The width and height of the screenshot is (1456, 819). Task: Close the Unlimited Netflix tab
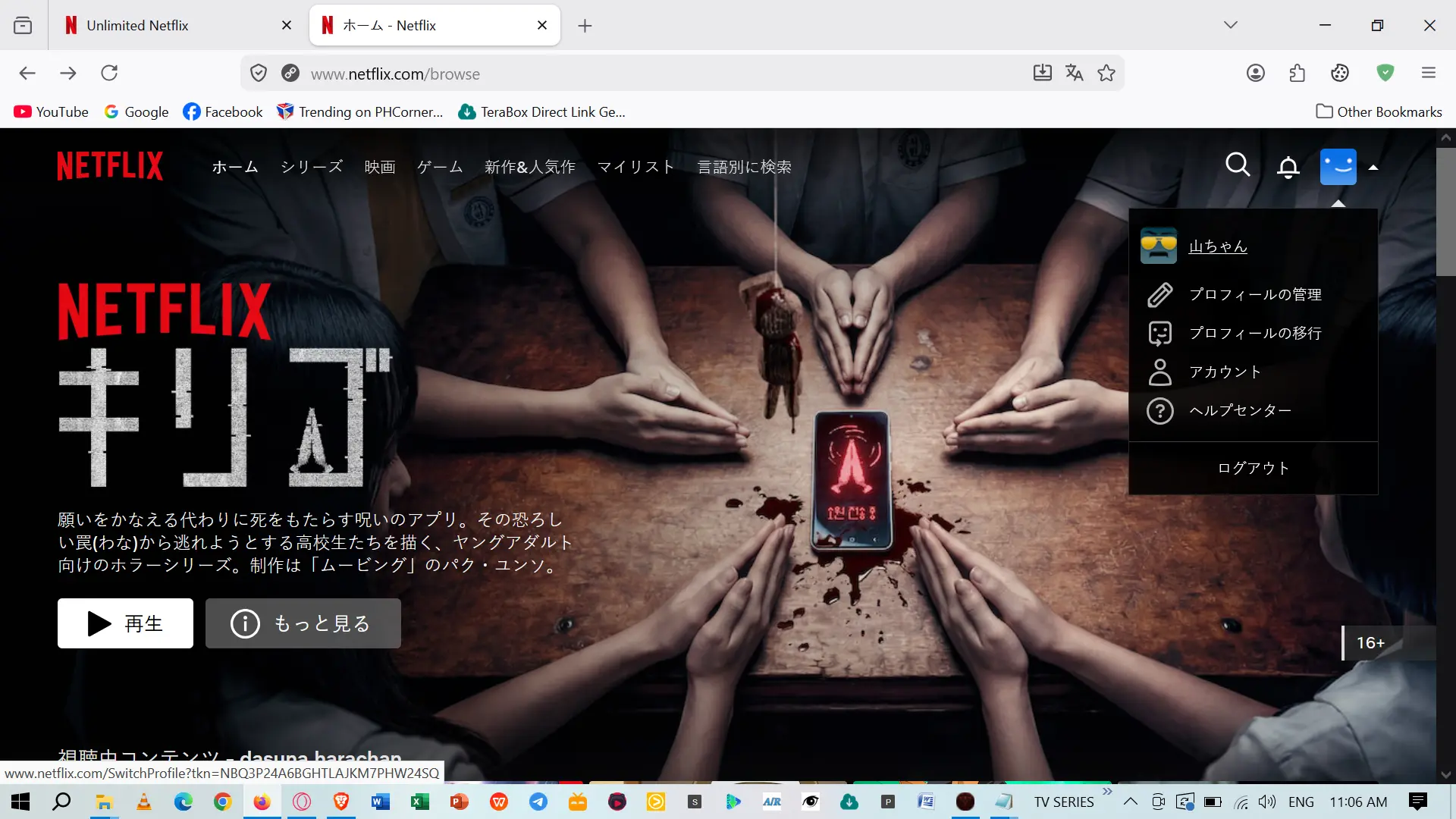click(x=287, y=25)
